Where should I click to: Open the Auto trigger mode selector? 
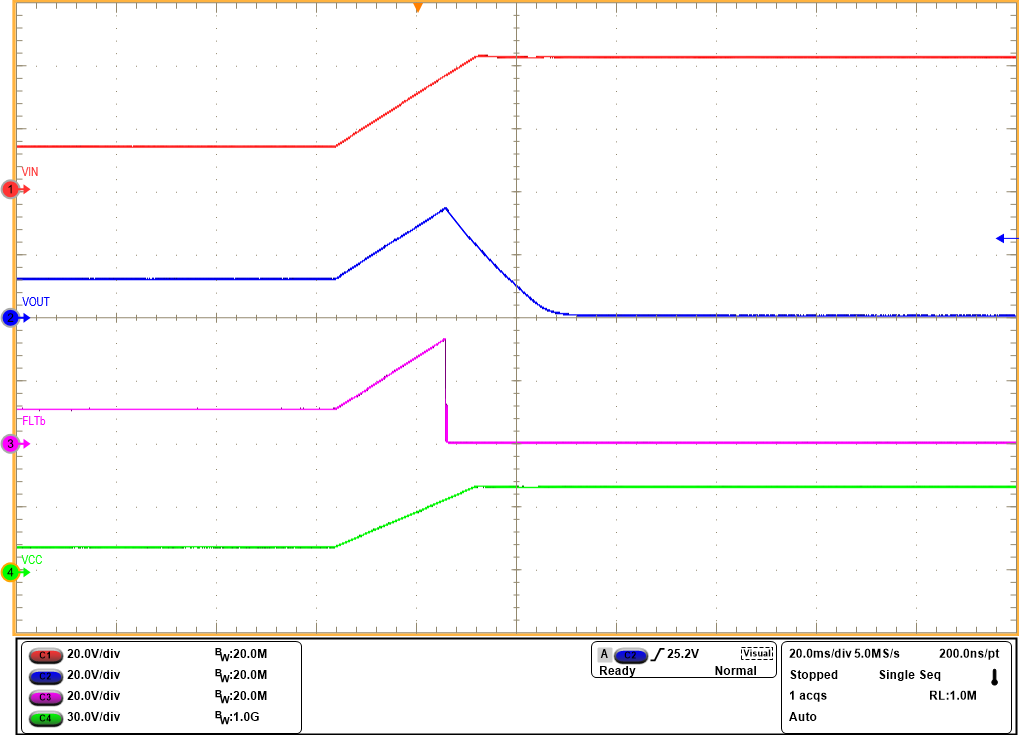click(802, 718)
